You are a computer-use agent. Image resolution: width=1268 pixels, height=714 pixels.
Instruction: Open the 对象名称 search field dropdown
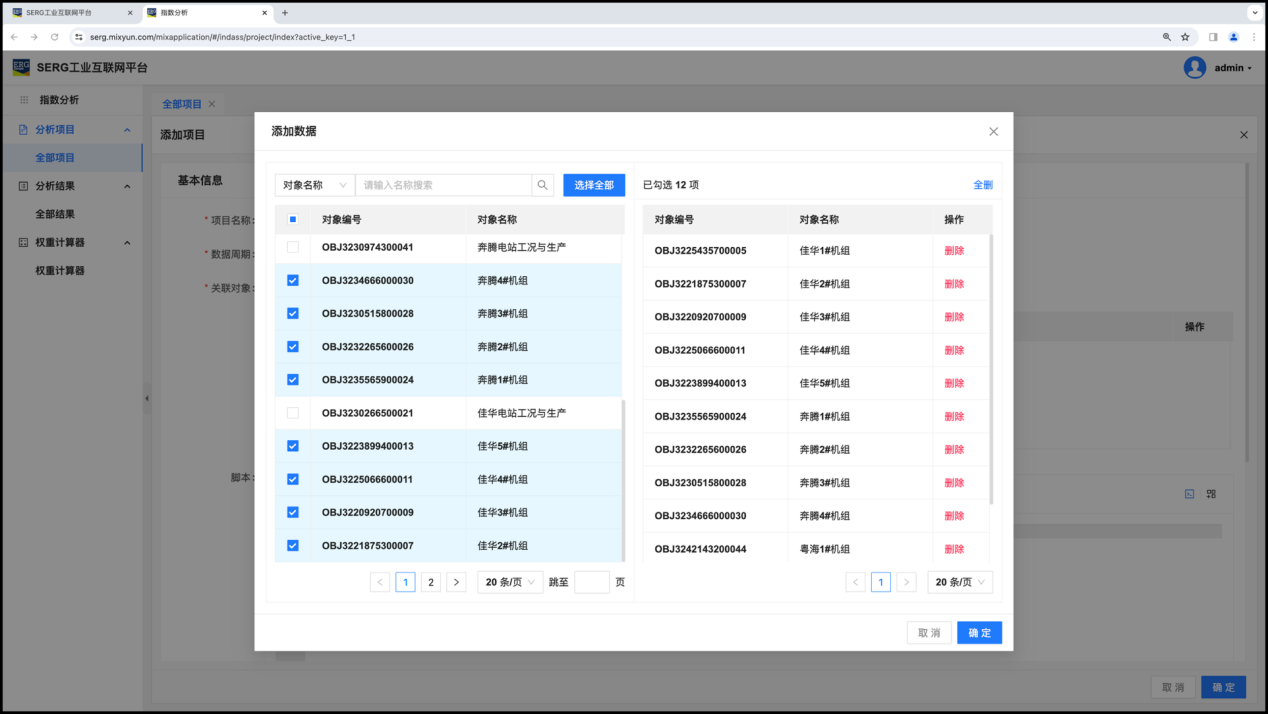pos(314,185)
